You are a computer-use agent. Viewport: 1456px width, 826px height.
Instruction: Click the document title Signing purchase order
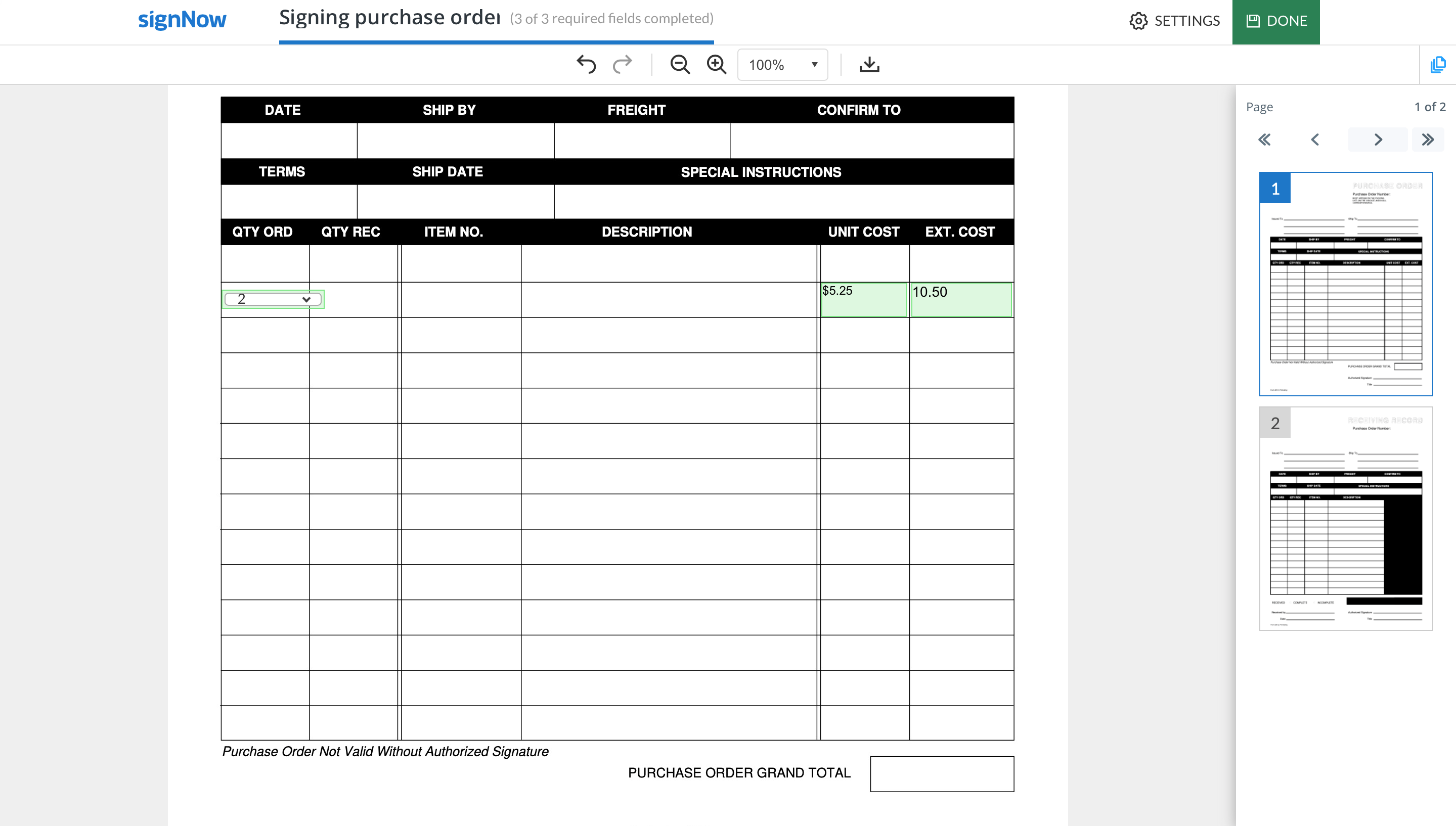tap(389, 18)
